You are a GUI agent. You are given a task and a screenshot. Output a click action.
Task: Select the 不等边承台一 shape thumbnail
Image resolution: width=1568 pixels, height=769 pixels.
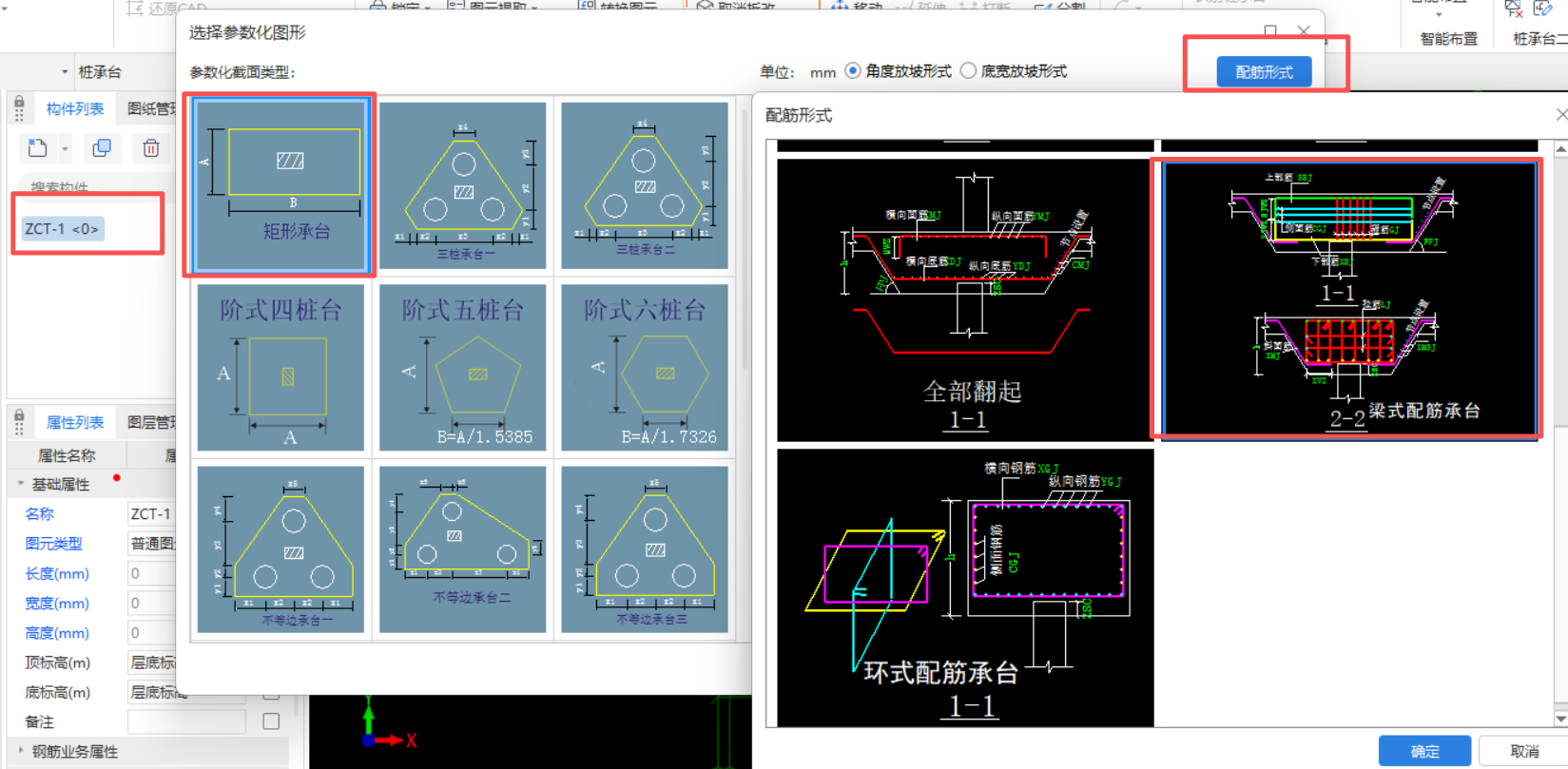(281, 549)
